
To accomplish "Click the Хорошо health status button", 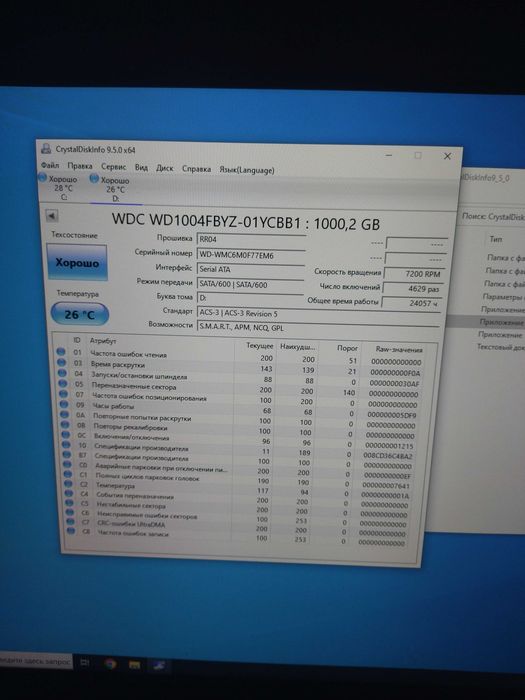I will click(x=77, y=262).
